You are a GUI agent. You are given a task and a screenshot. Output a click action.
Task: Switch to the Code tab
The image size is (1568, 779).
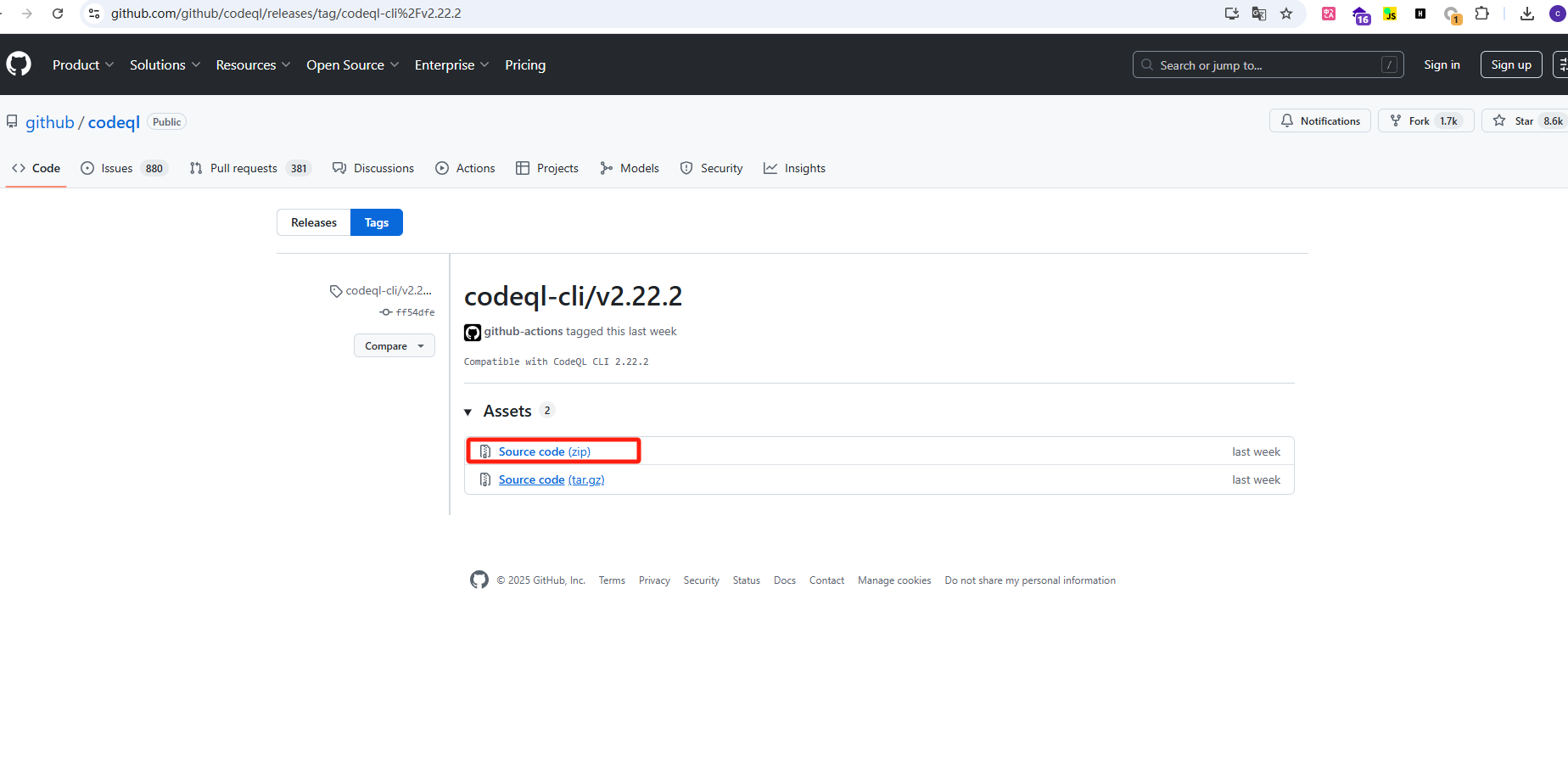pos(36,168)
